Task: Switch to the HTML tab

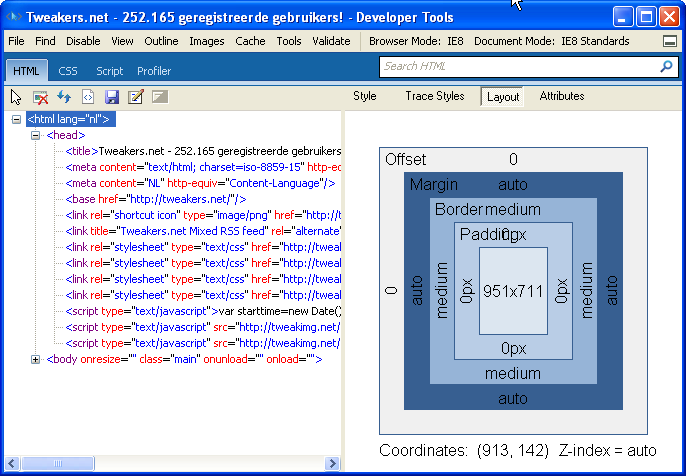Action: click(26, 71)
